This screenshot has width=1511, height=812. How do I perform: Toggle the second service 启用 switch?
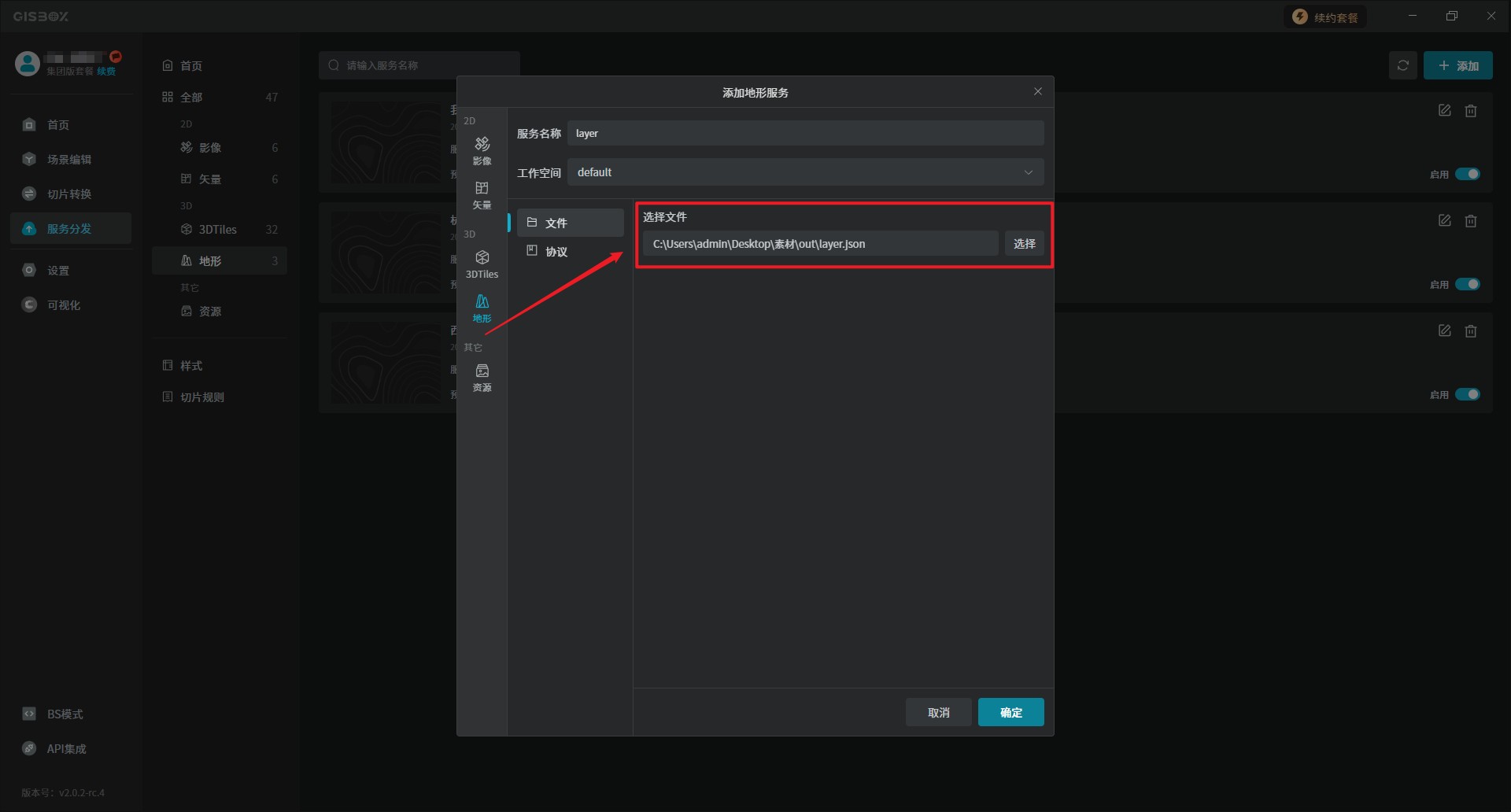1467,284
